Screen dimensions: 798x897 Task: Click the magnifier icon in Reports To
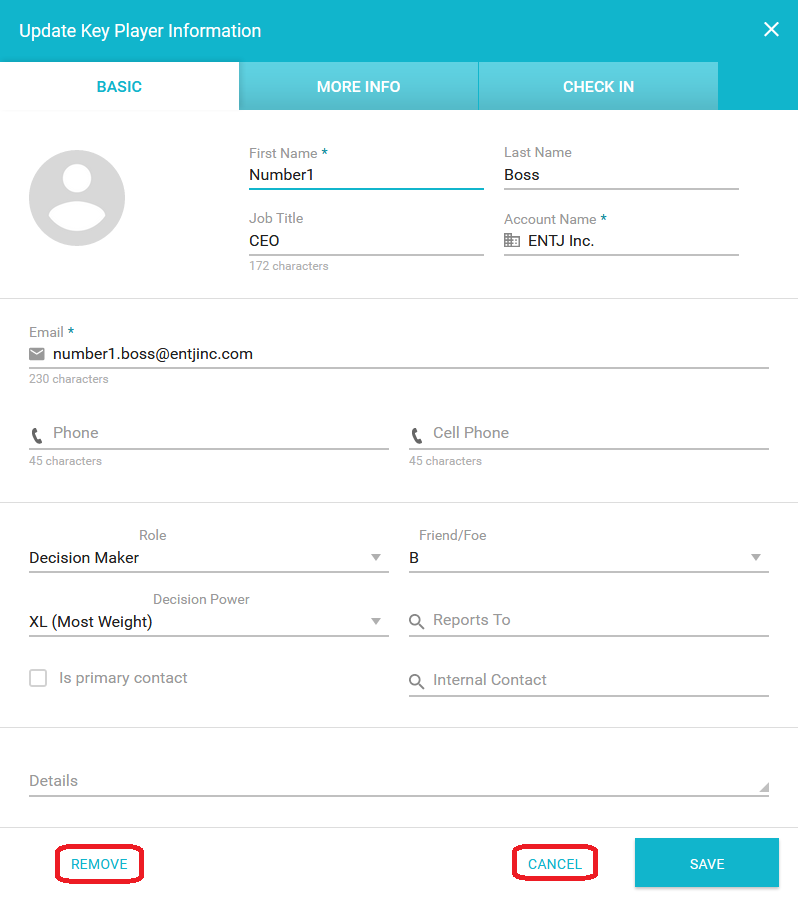point(416,621)
